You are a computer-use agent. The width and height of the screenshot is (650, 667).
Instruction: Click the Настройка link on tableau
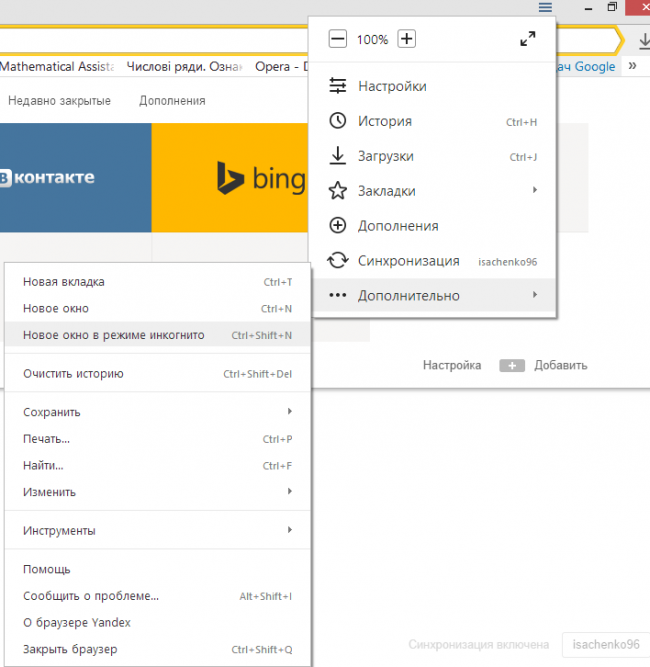(x=452, y=365)
